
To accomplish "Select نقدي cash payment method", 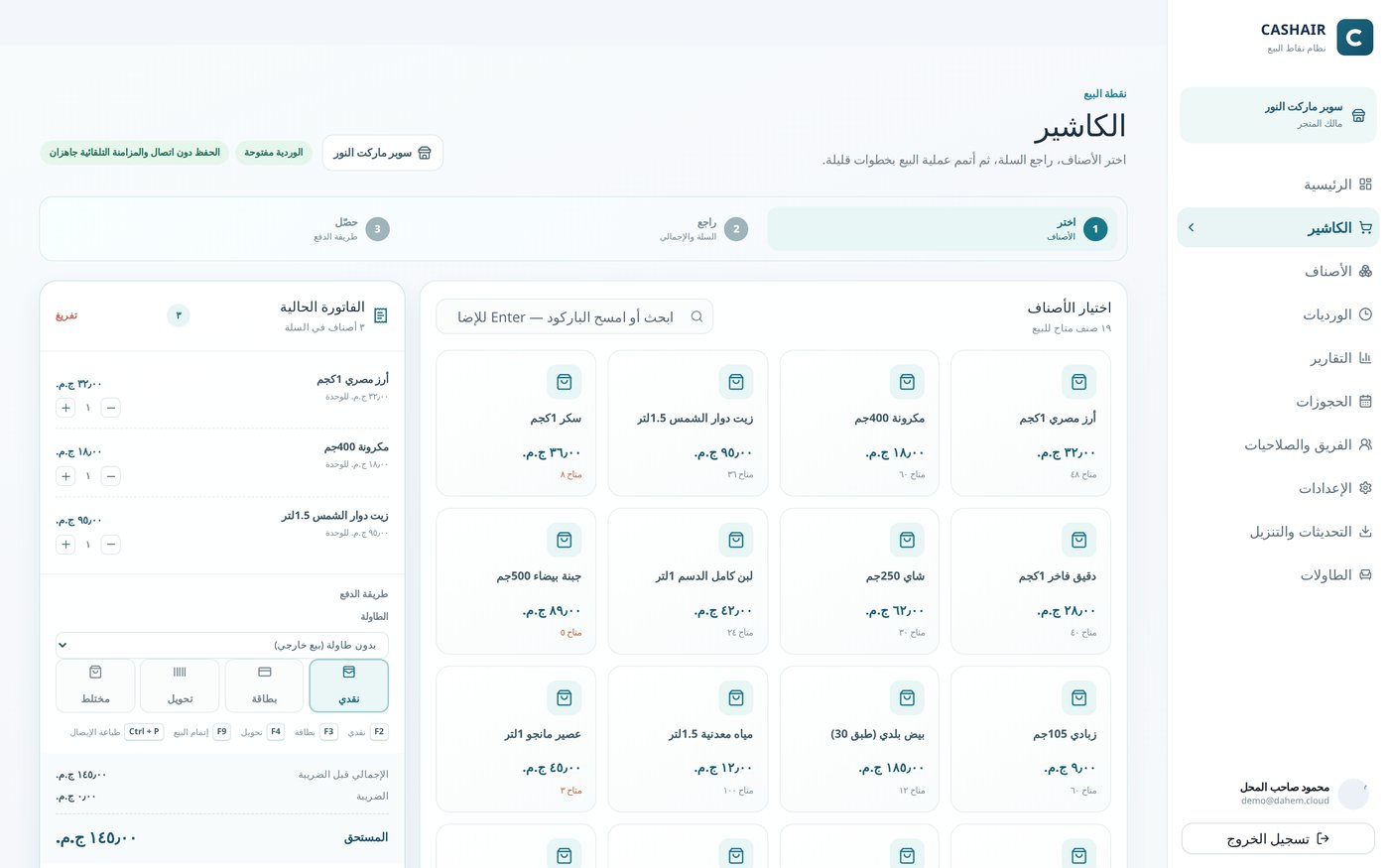I will tap(349, 685).
